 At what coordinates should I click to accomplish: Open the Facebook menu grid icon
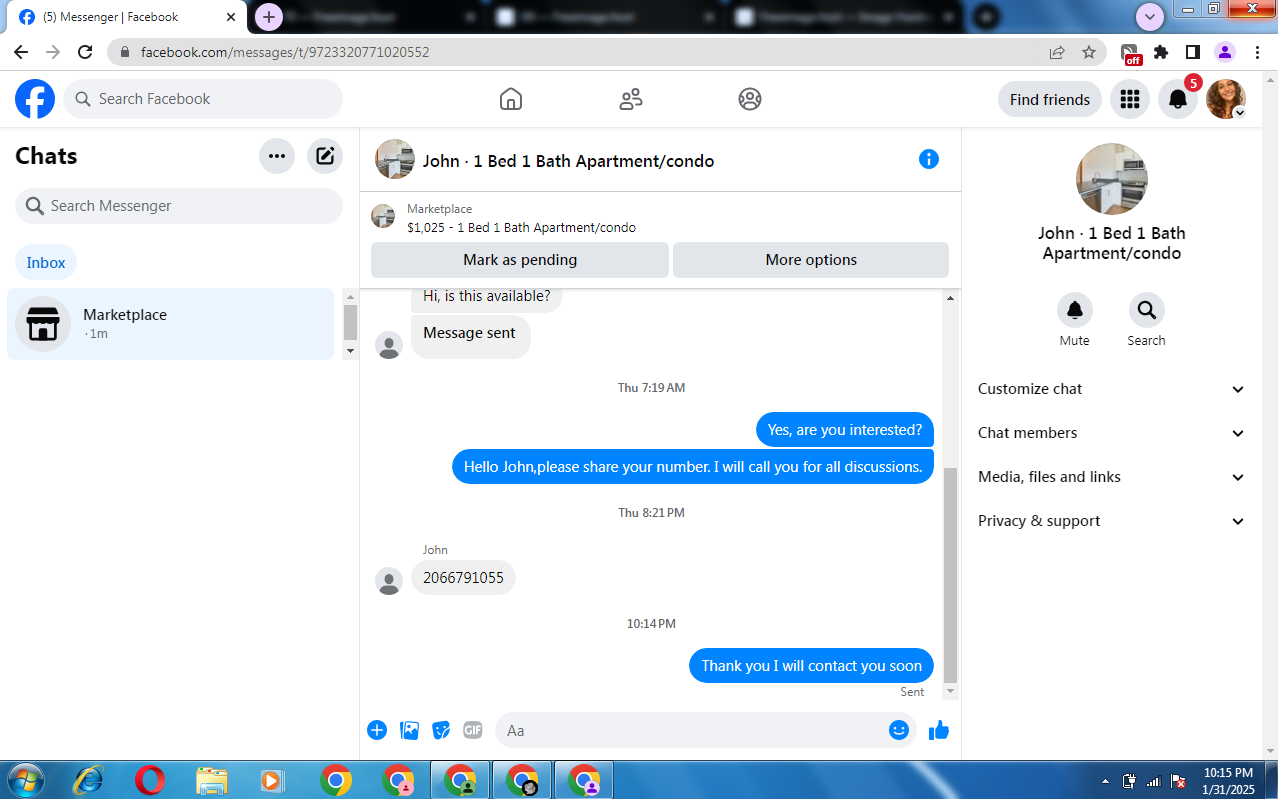tap(1130, 99)
